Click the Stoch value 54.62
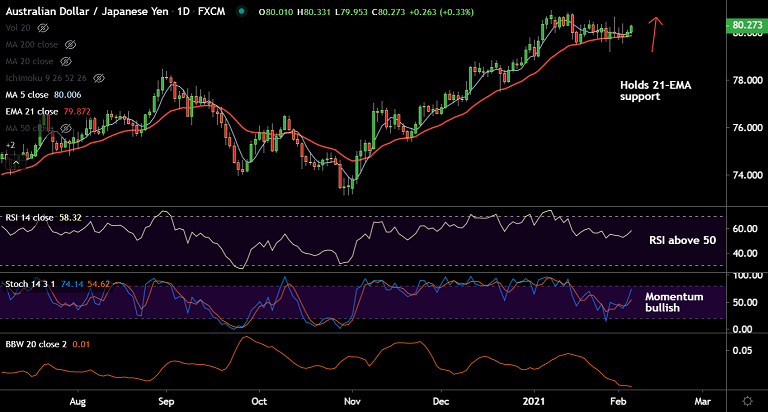 pyautogui.click(x=98, y=284)
